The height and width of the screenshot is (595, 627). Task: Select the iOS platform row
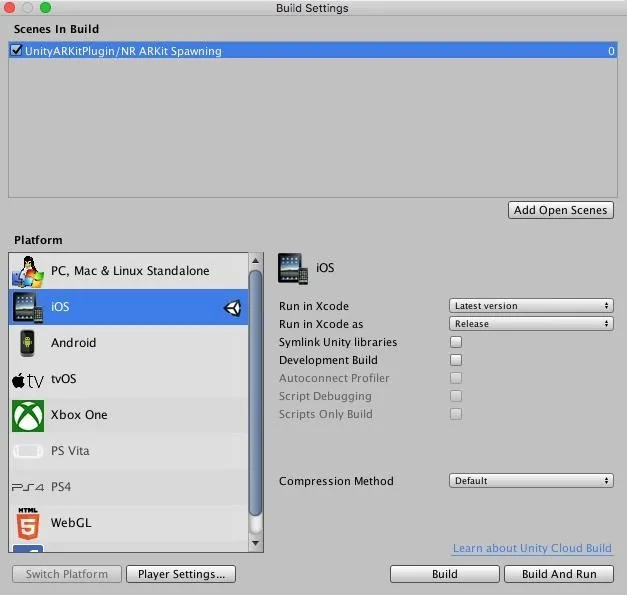point(128,307)
